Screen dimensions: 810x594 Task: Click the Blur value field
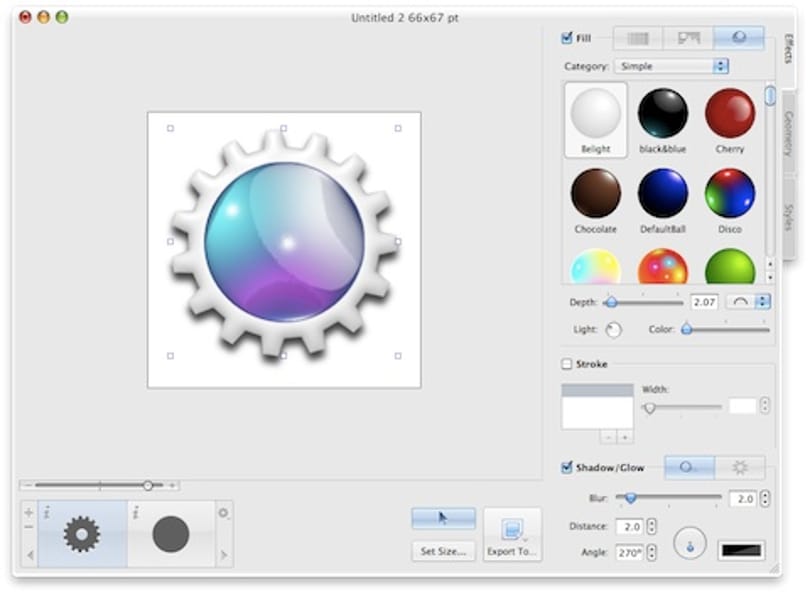[x=743, y=498]
